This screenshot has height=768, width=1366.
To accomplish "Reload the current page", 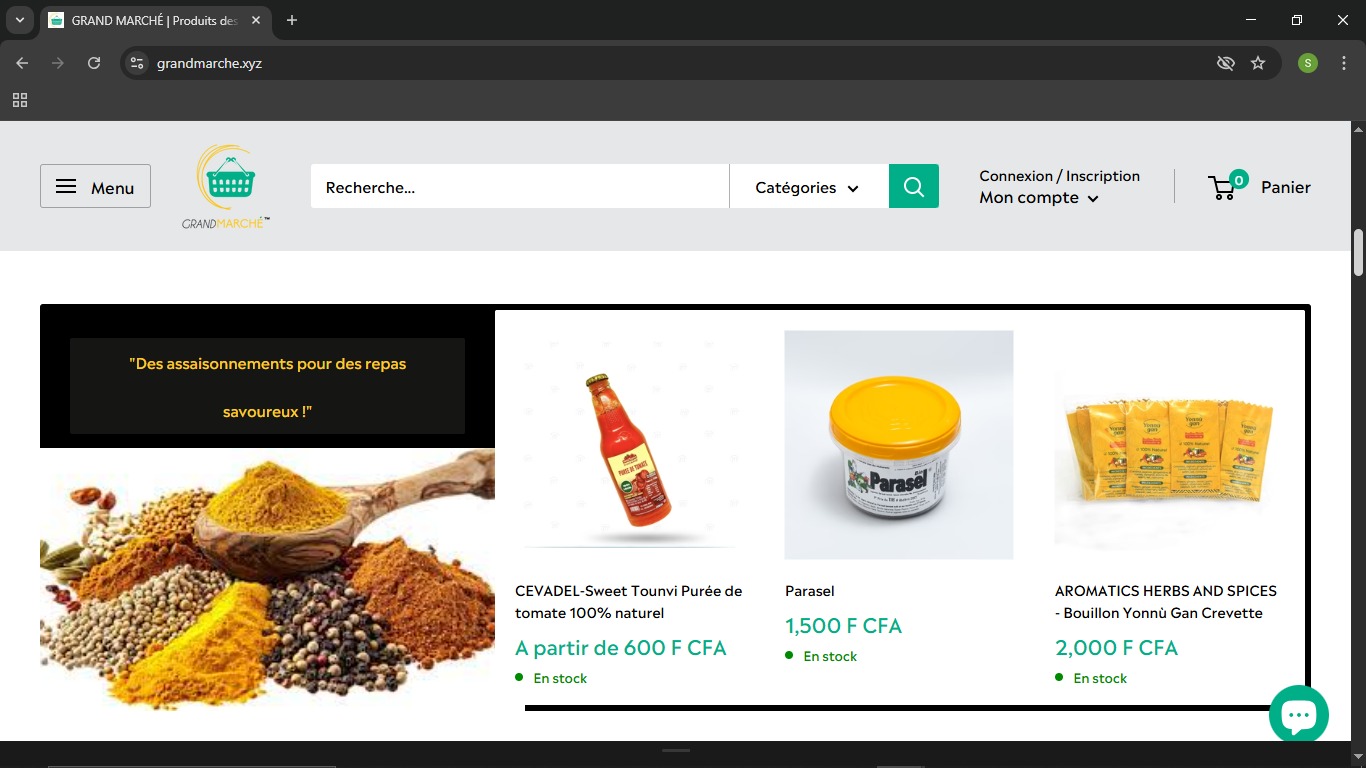I will (x=94, y=63).
